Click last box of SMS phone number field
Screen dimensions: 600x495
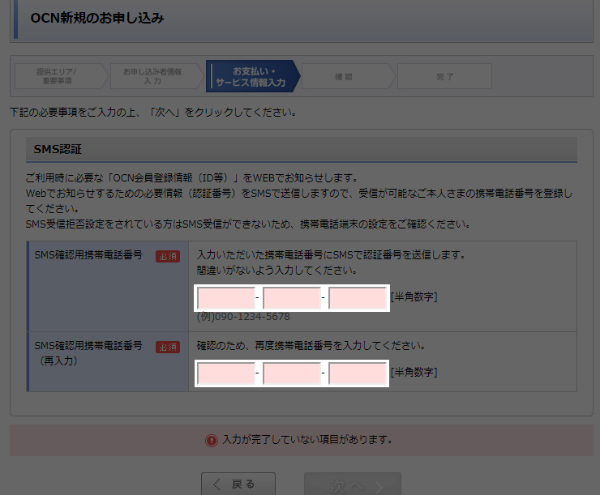tap(358, 298)
